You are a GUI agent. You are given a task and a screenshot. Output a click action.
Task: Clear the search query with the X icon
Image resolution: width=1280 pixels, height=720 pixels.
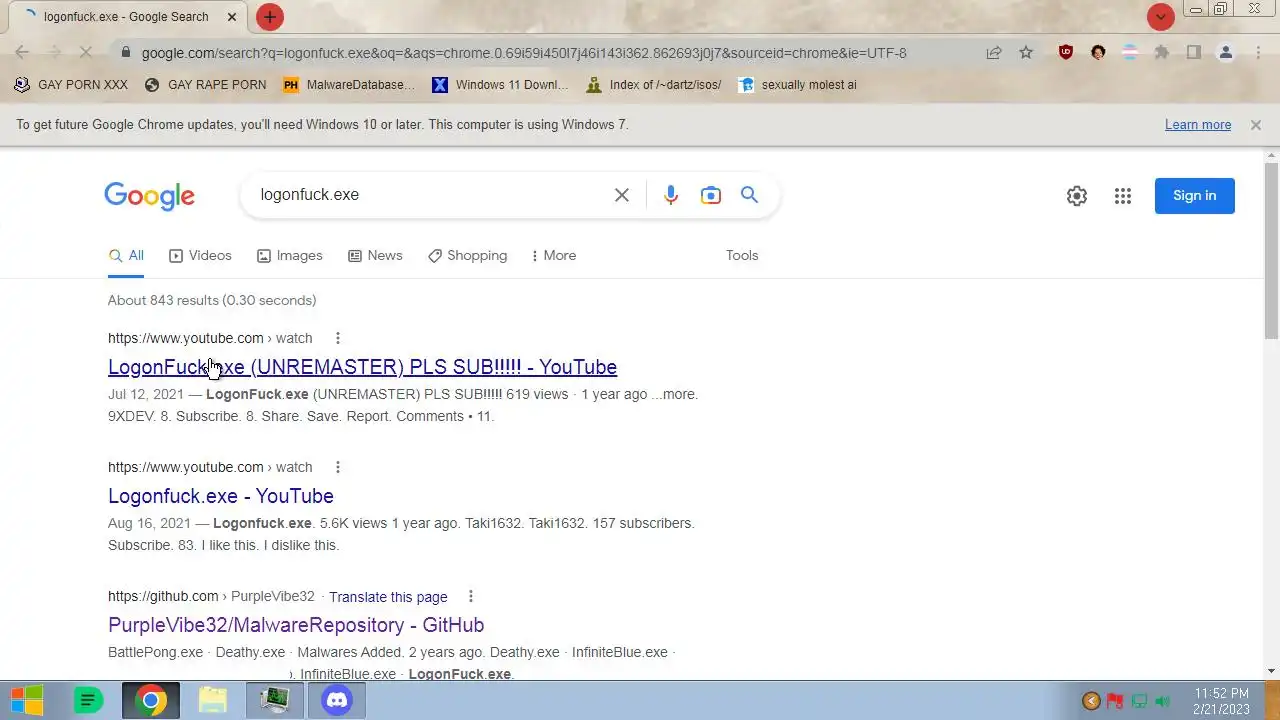(622, 195)
